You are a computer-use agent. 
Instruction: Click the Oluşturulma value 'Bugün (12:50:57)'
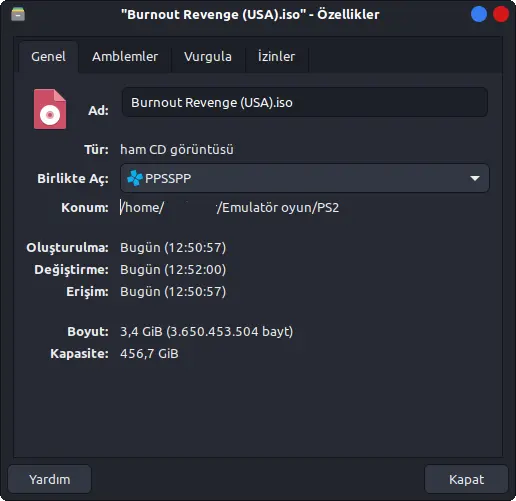[x=173, y=247]
